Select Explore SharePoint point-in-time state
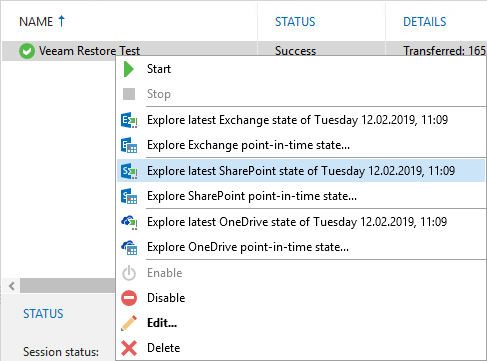The height and width of the screenshot is (361, 487). (301, 196)
